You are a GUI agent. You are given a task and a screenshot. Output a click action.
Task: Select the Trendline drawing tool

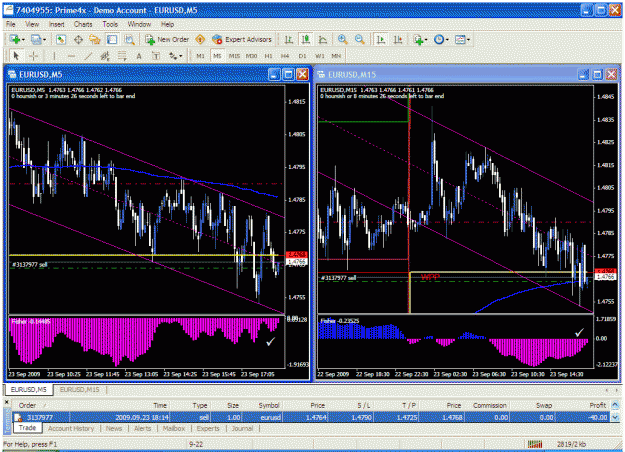[x=88, y=56]
